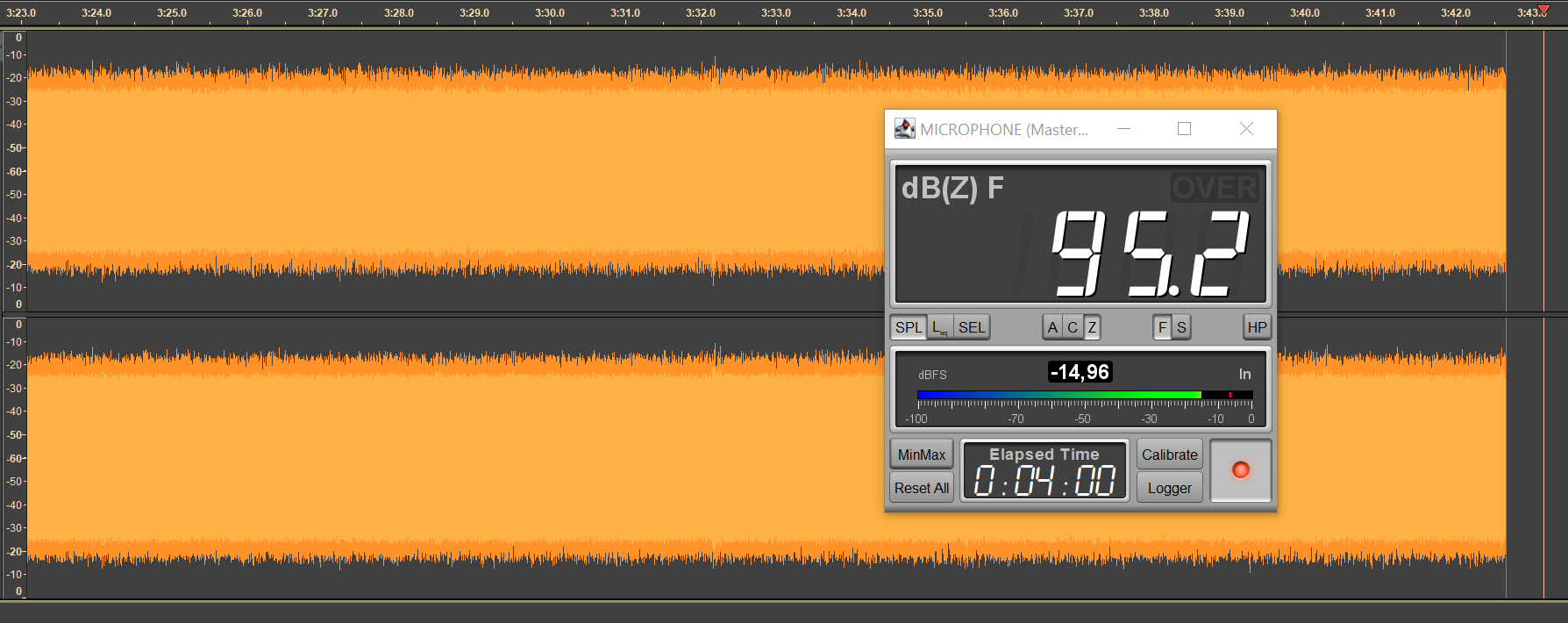Choose Slow (S) time weighting
The height and width of the screenshot is (623, 1568).
[x=1181, y=327]
